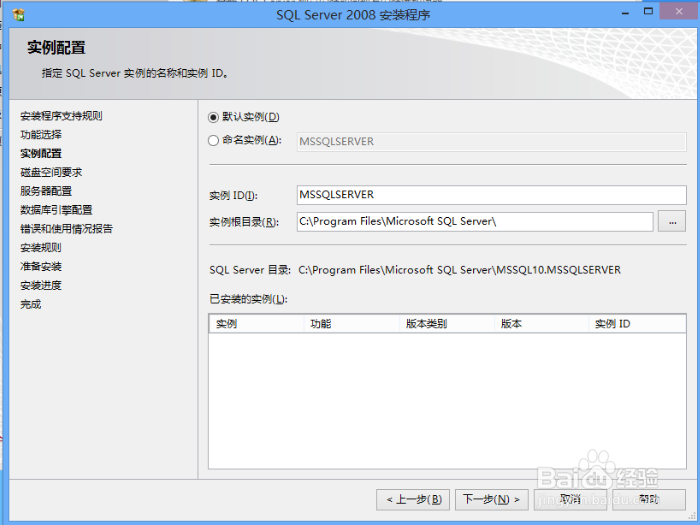Screen dimensions: 700x525
Task: Click the 功能 column header
Action: click(352, 324)
